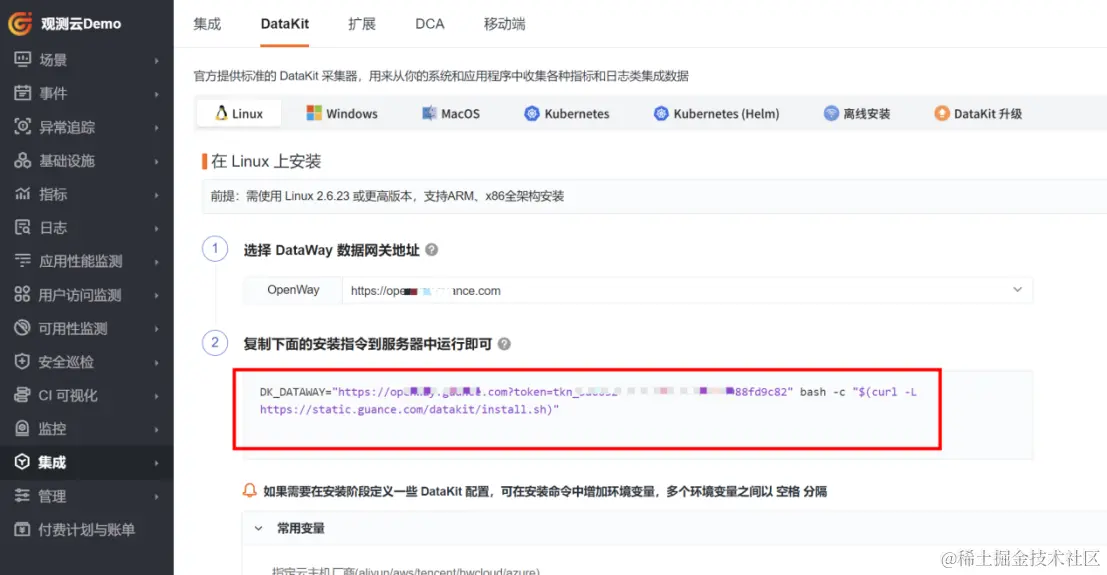Click the MacOS logo icon
The width and height of the screenshot is (1107, 575).
(429, 113)
